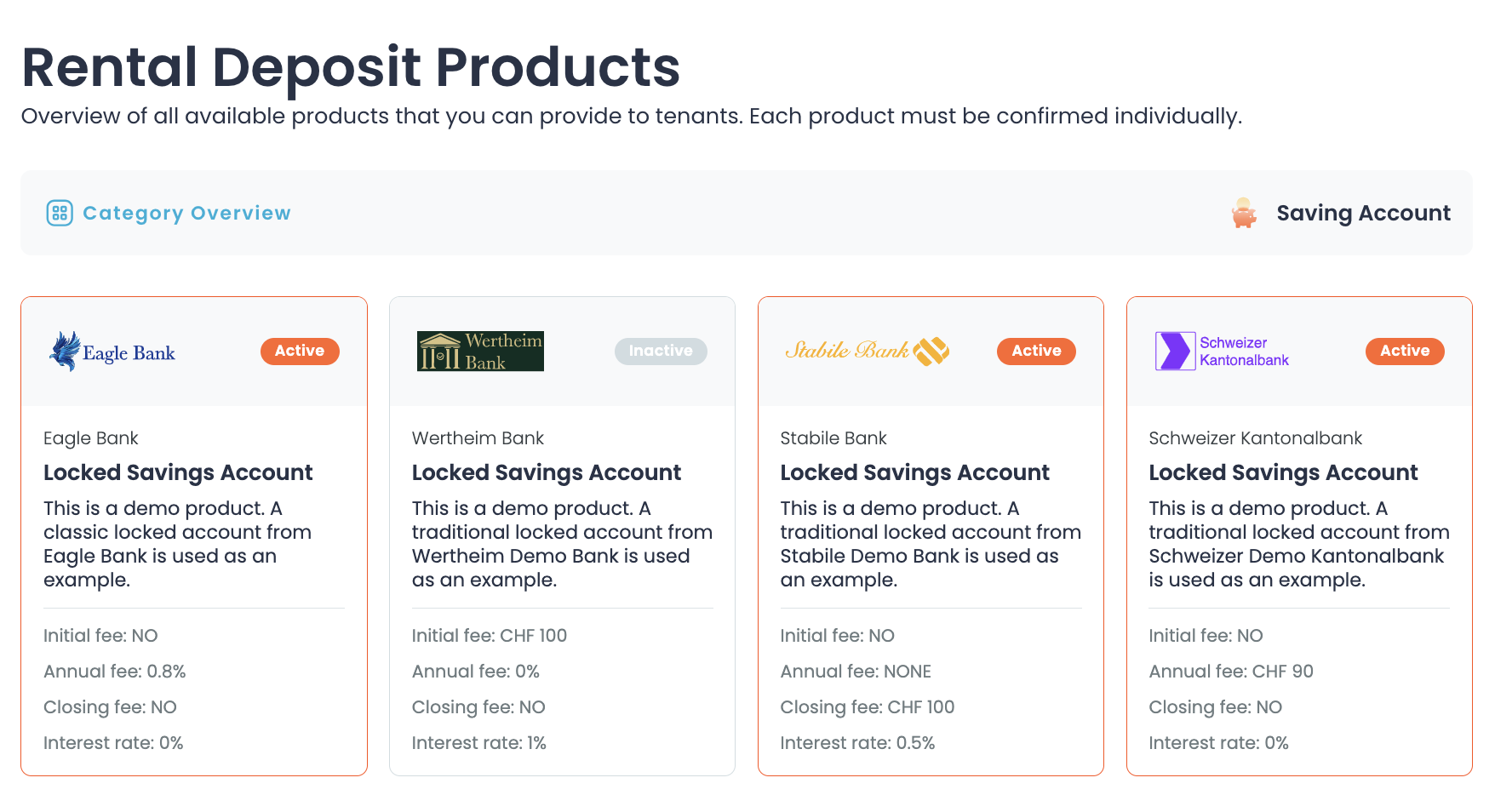This screenshot has width=1495, height=812.
Task: Toggle the Inactive badge on Wertheim Bank card
Action: pos(661,351)
